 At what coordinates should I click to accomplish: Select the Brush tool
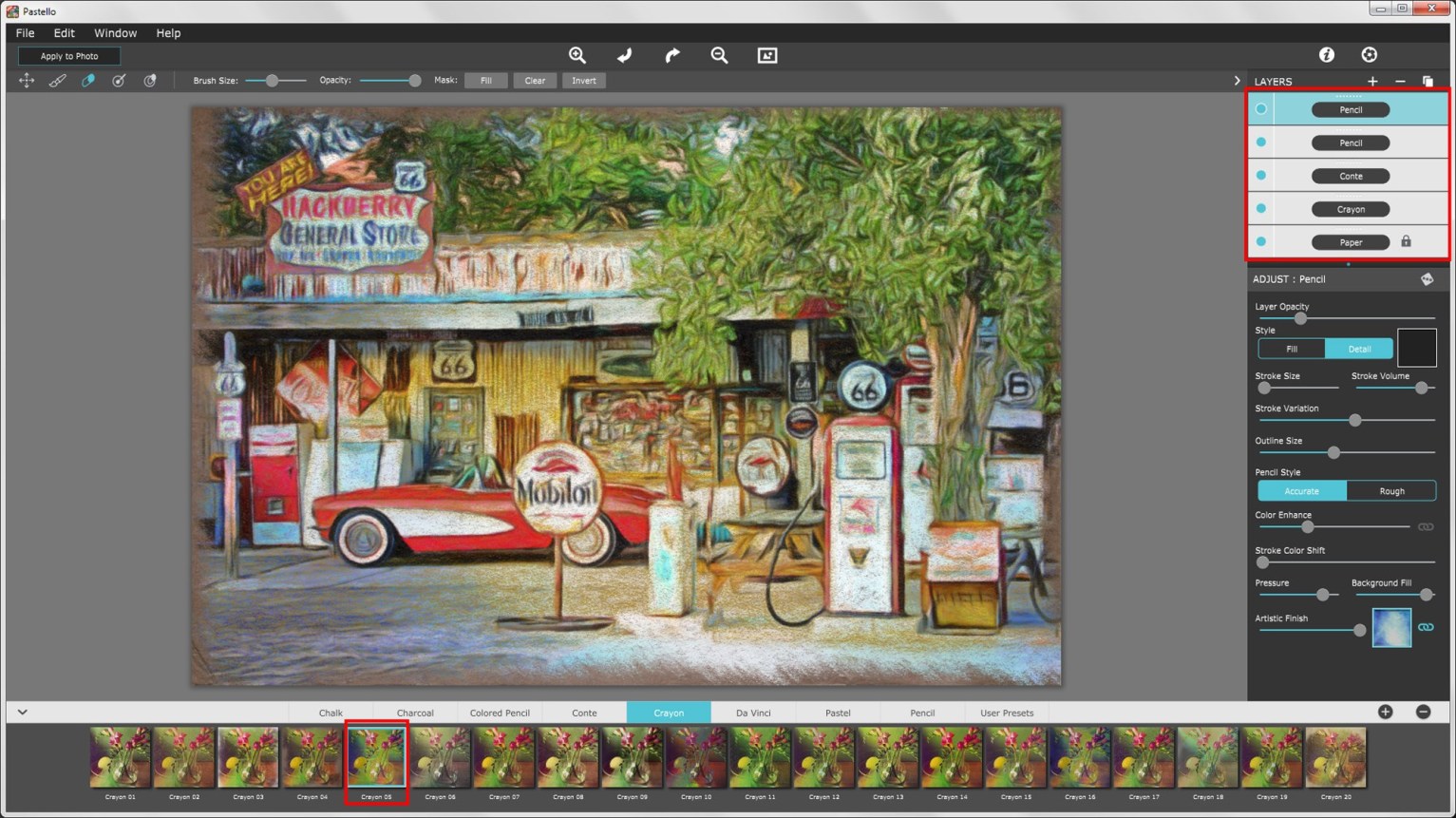click(x=57, y=81)
